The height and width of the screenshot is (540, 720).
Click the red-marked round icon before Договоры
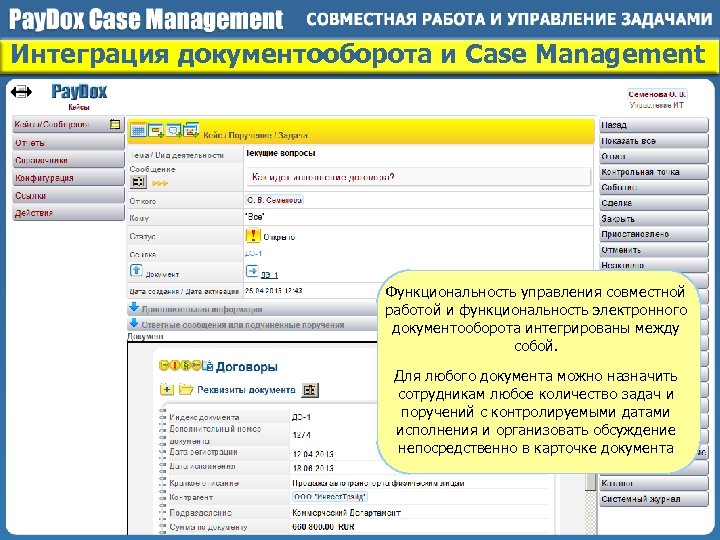pos(174,366)
